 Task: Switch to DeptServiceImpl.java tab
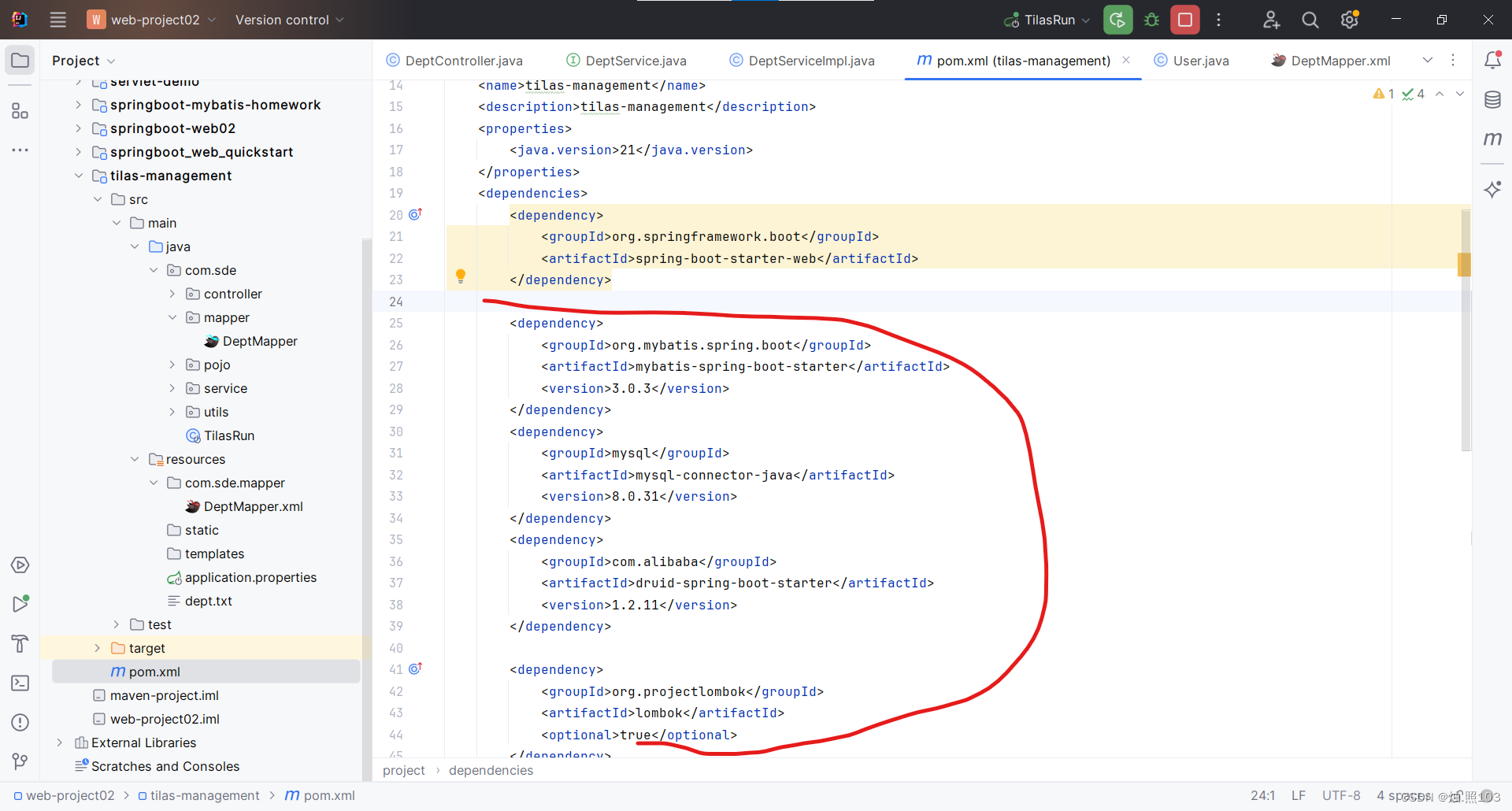click(802, 61)
